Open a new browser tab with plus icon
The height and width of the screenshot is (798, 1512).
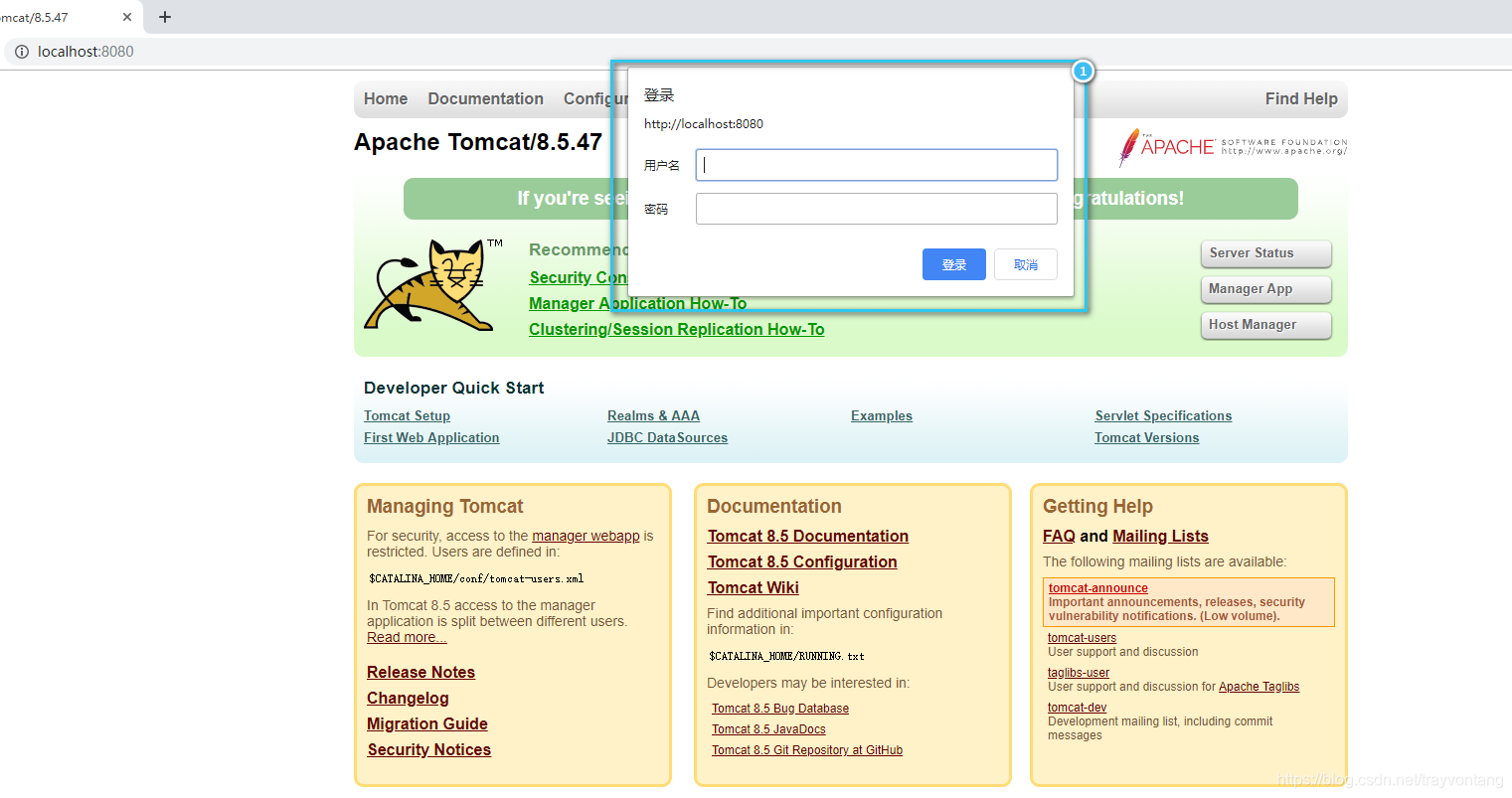(x=165, y=16)
